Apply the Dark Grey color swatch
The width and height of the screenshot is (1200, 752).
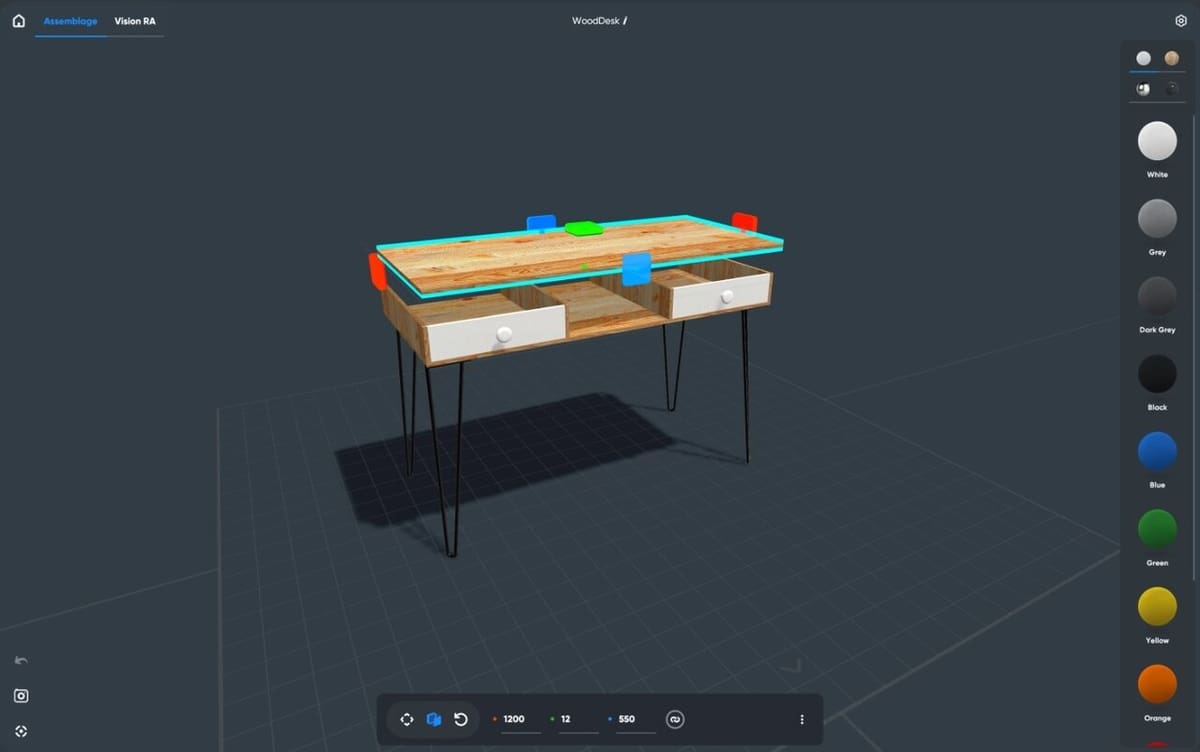tap(1157, 296)
